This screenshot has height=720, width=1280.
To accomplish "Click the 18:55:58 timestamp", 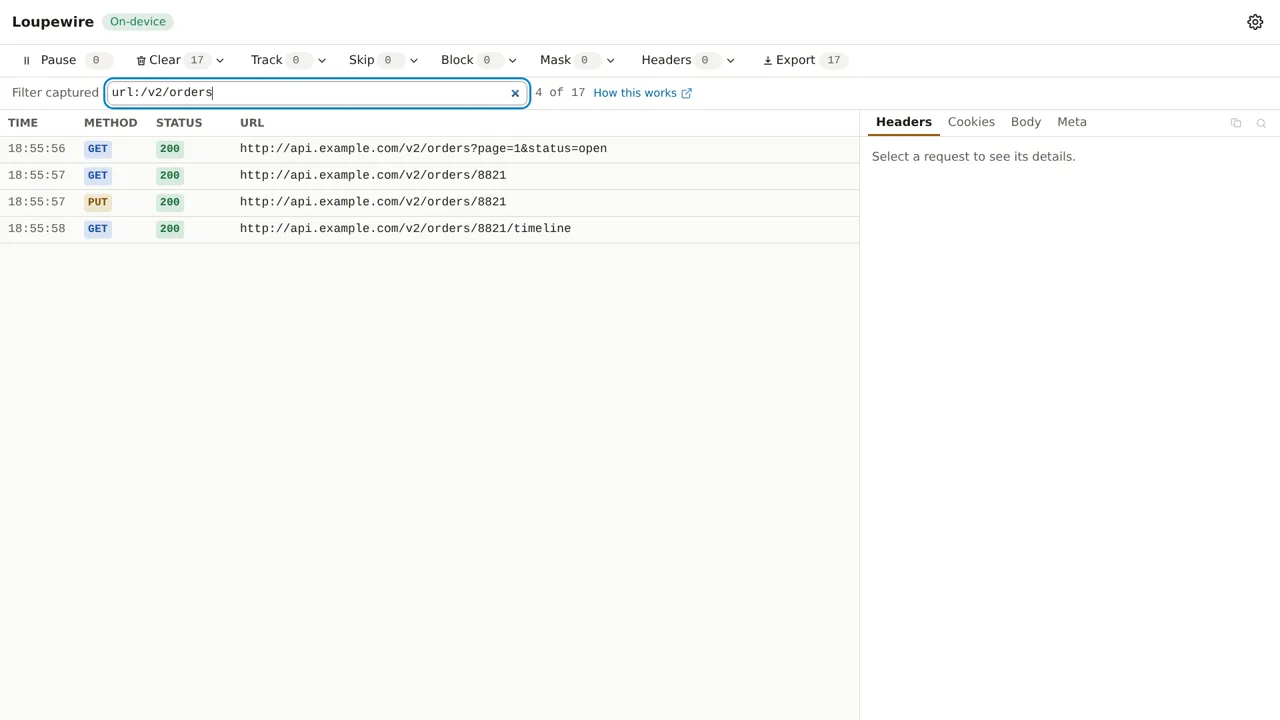I will [37, 229].
